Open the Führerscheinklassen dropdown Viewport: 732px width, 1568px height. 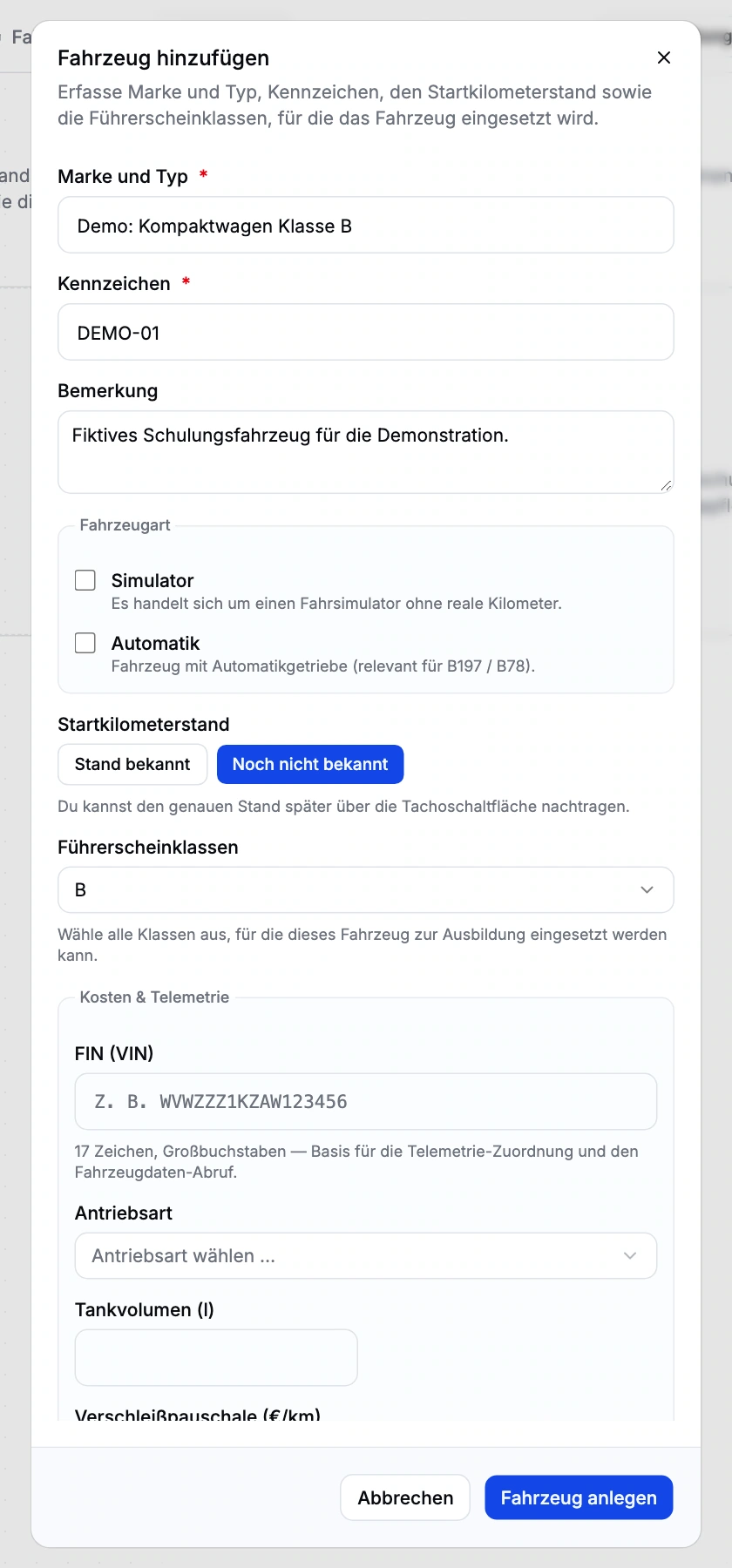[366, 889]
